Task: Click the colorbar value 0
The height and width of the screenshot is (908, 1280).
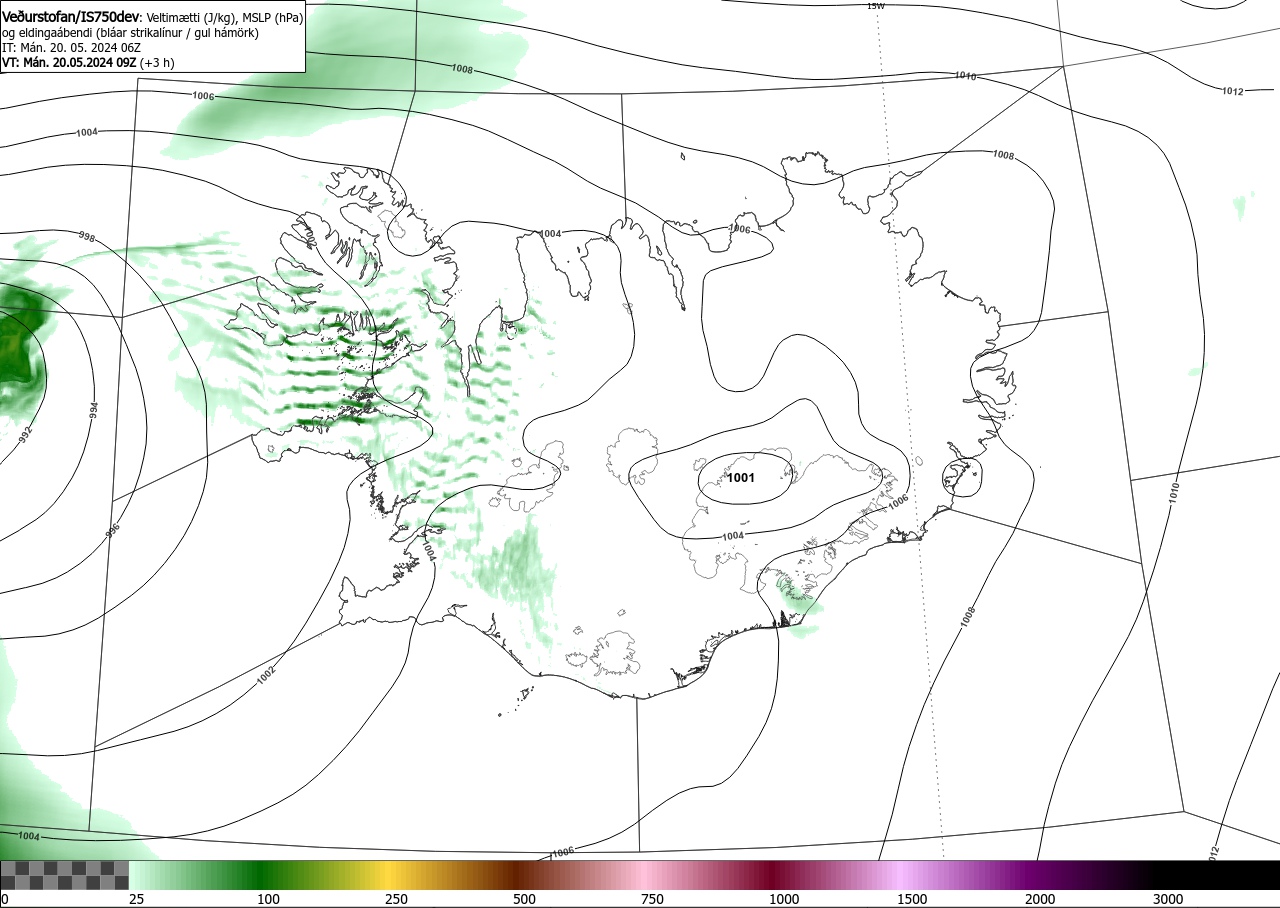Action: pos(5,899)
